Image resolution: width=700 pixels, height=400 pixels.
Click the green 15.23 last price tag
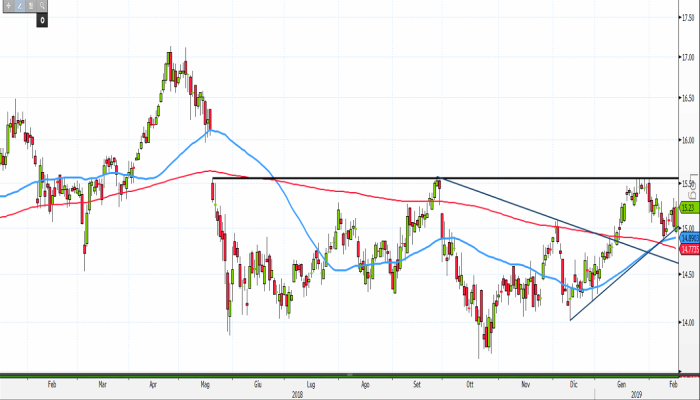click(689, 207)
